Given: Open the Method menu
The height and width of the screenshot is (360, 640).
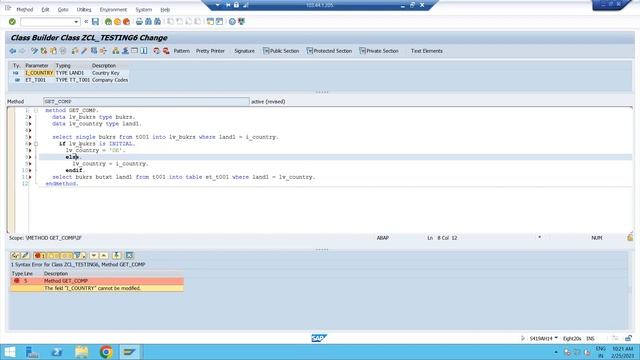Looking at the screenshot, I should pyautogui.click(x=24, y=9).
